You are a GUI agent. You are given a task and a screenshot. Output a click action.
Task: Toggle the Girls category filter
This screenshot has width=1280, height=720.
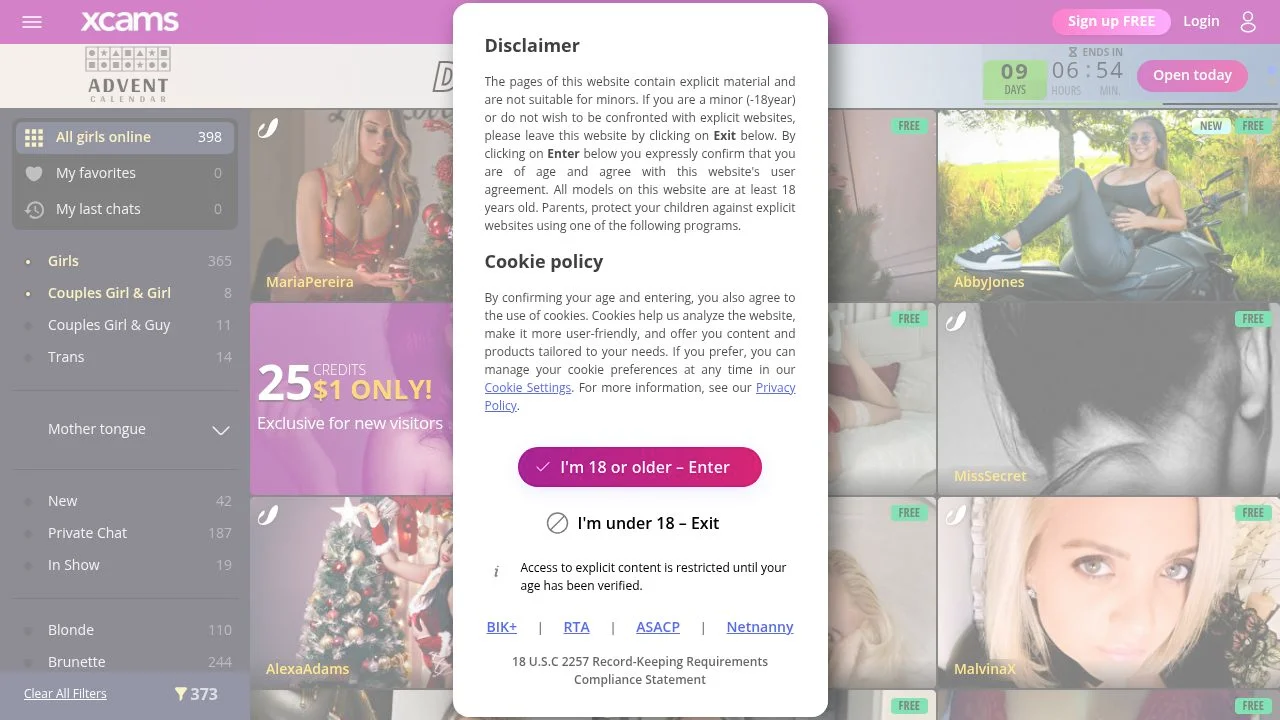pyautogui.click(x=129, y=261)
